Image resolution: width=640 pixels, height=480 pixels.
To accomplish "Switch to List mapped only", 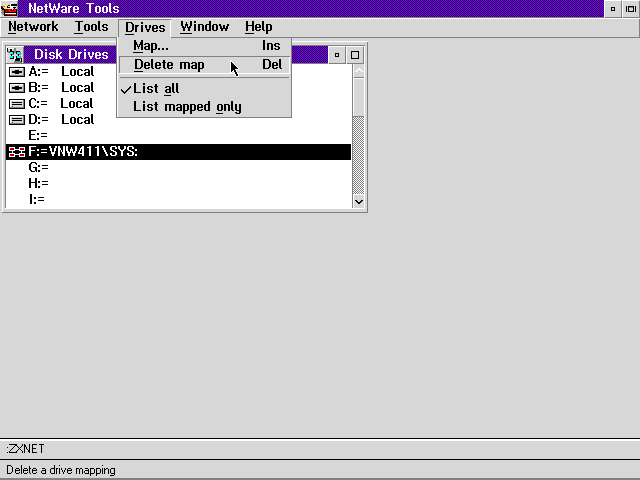I will [x=204, y=107].
